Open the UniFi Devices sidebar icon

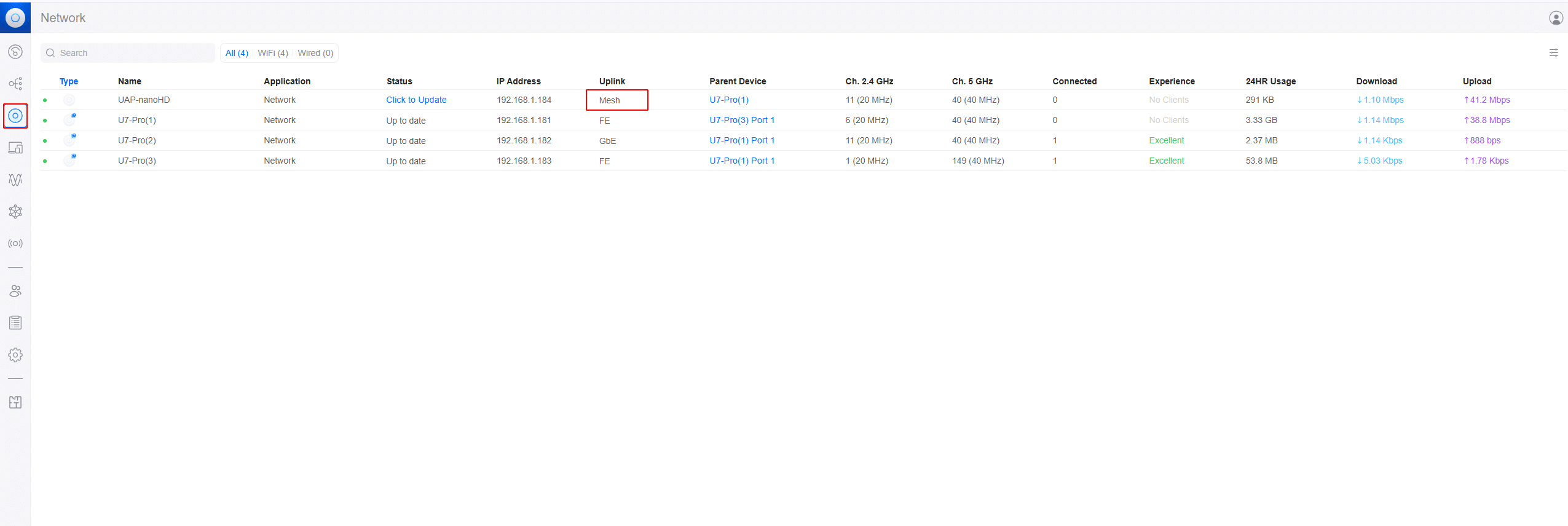[x=15, y=116]
